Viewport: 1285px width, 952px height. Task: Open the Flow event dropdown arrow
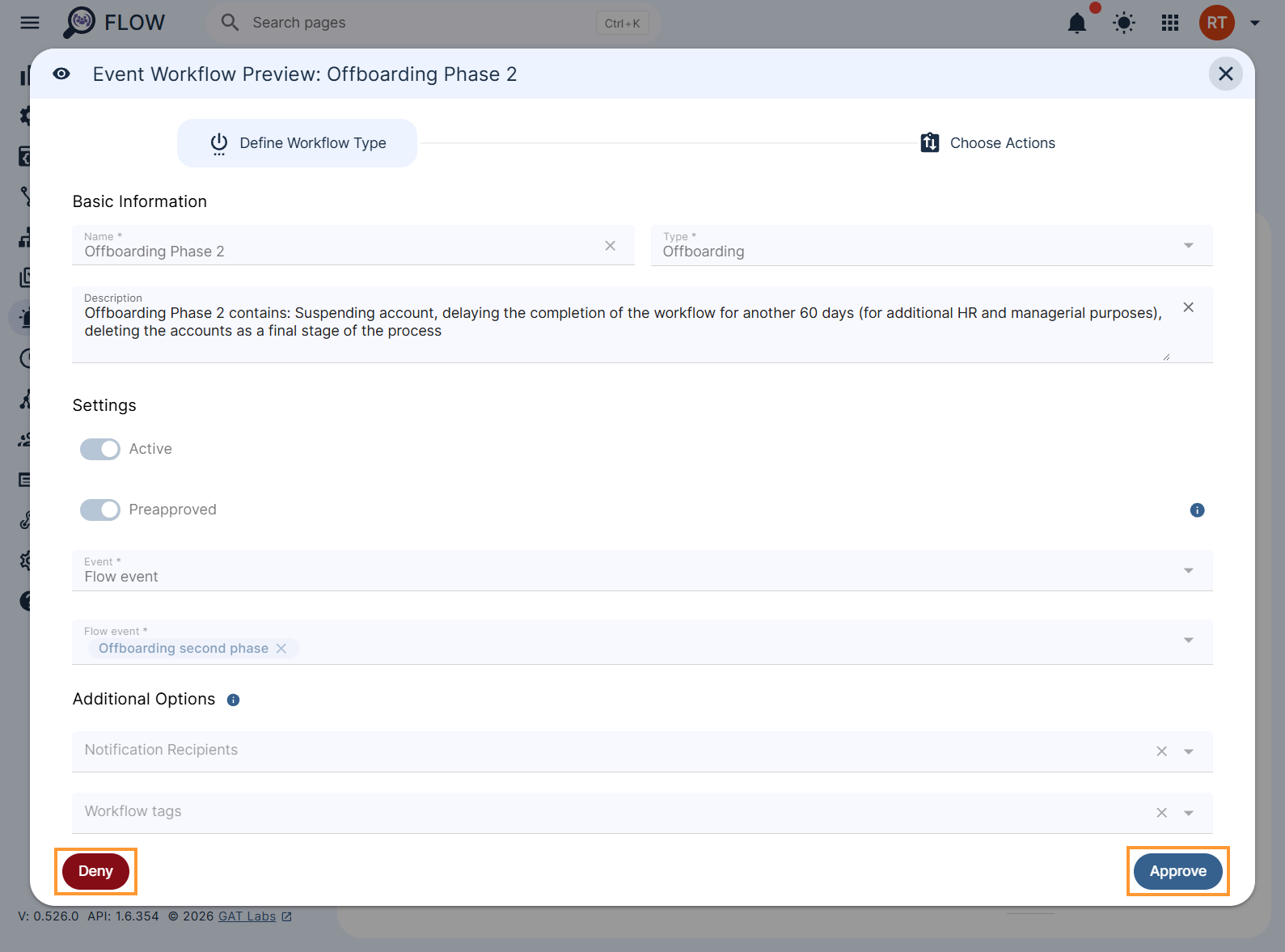point(1189,641)
